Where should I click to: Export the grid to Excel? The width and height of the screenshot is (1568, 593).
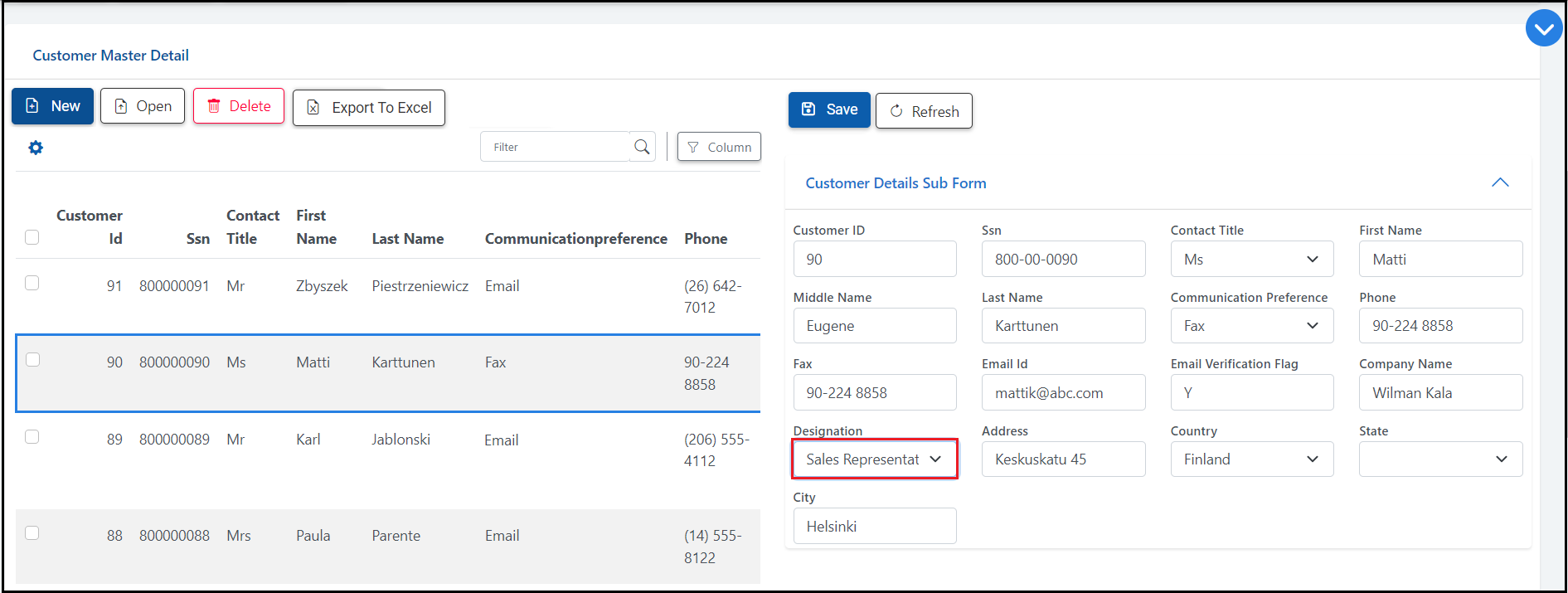point(369,108)
